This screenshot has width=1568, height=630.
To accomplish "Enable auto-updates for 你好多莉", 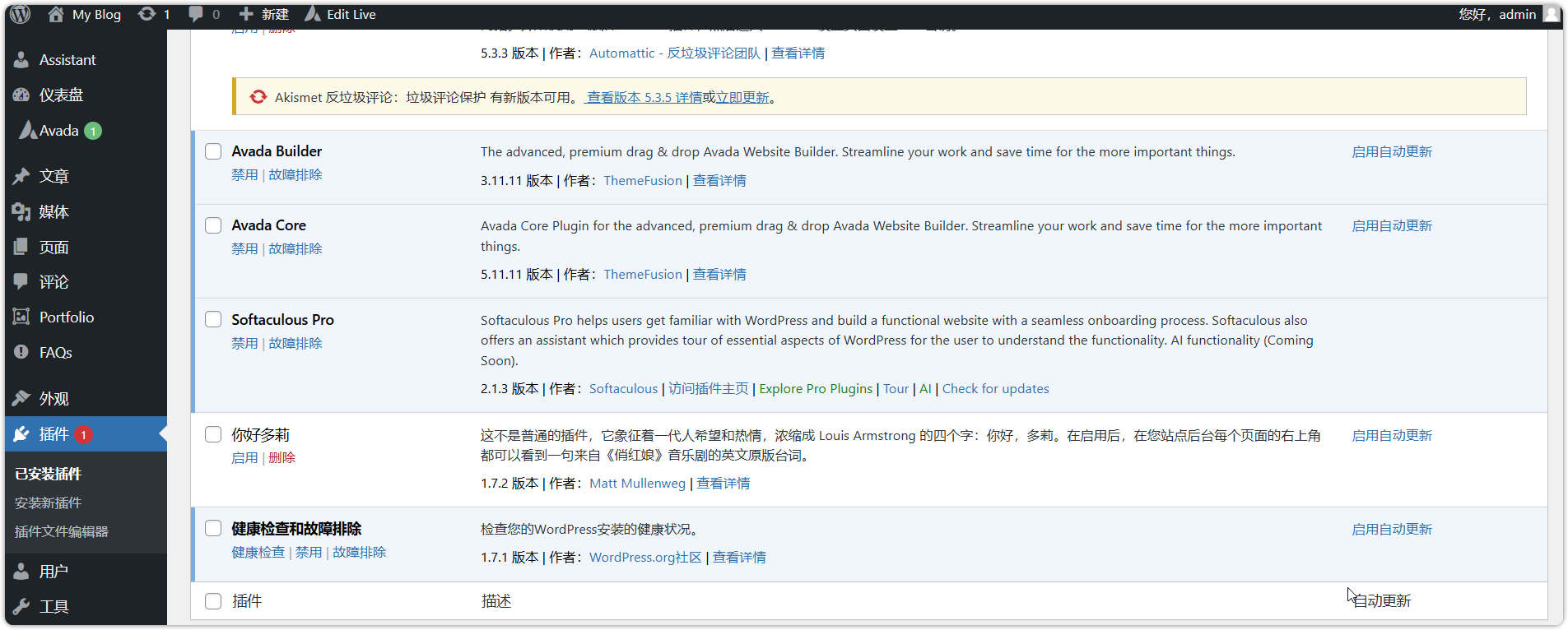I will (x=1392, y=435).
